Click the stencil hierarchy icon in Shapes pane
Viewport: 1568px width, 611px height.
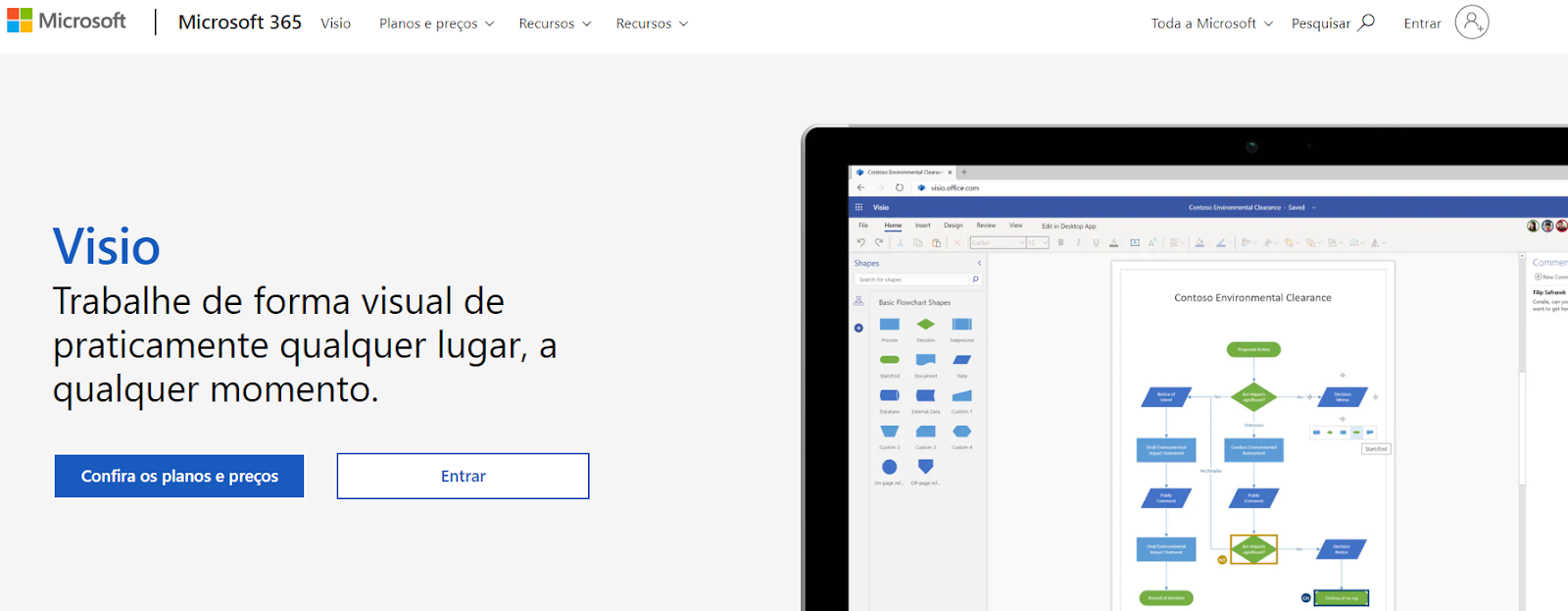pyautogui.click(x=858, y=301)
